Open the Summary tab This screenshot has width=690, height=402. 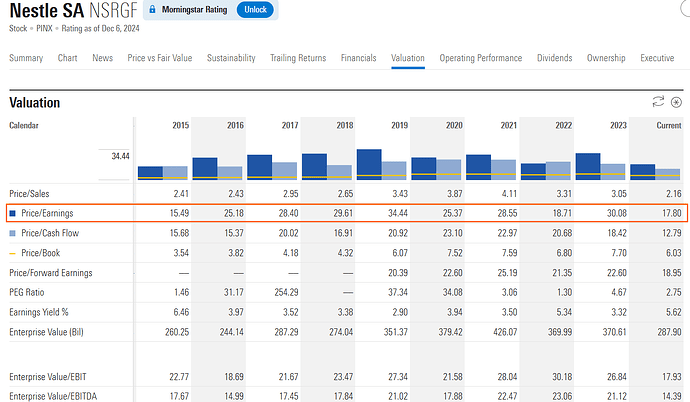click(26, 58)
